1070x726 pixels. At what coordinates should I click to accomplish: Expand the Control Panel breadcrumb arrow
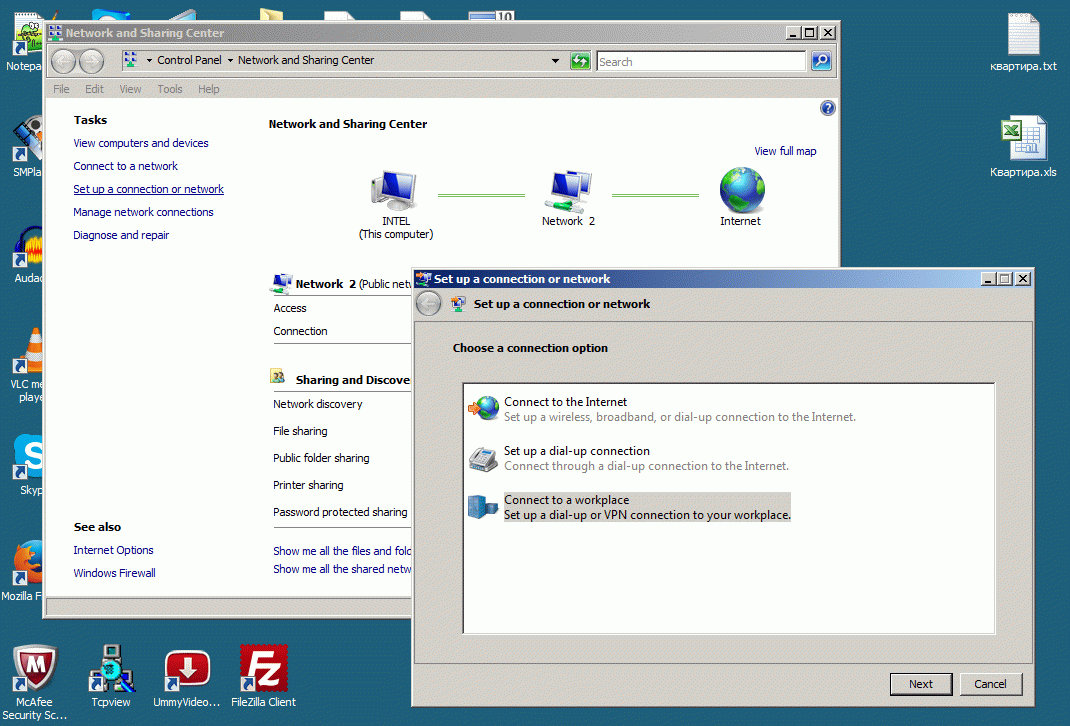tap(230, 61)
